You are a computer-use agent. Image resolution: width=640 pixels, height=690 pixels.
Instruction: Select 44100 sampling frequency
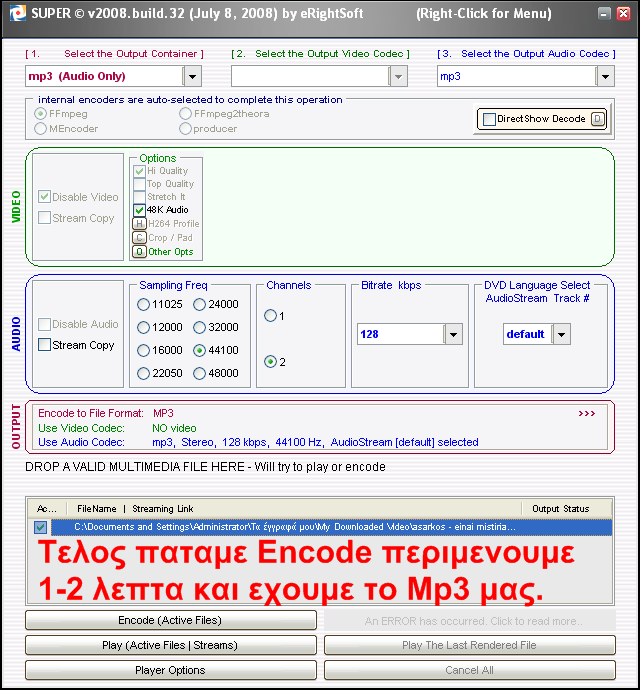tap(199, 350)
